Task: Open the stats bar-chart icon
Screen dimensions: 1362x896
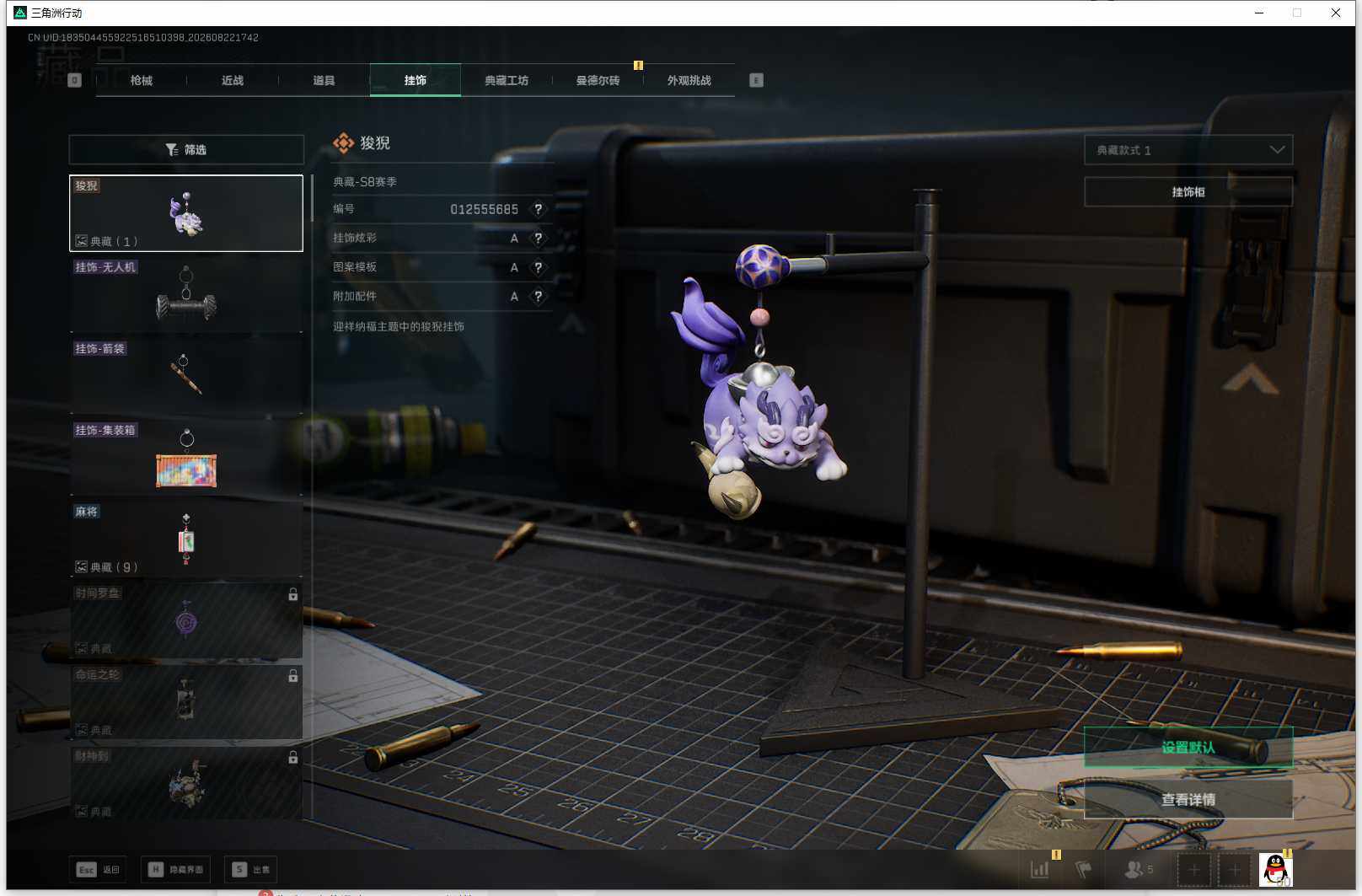Action: pyautogui.click(x=1040, y=869)
